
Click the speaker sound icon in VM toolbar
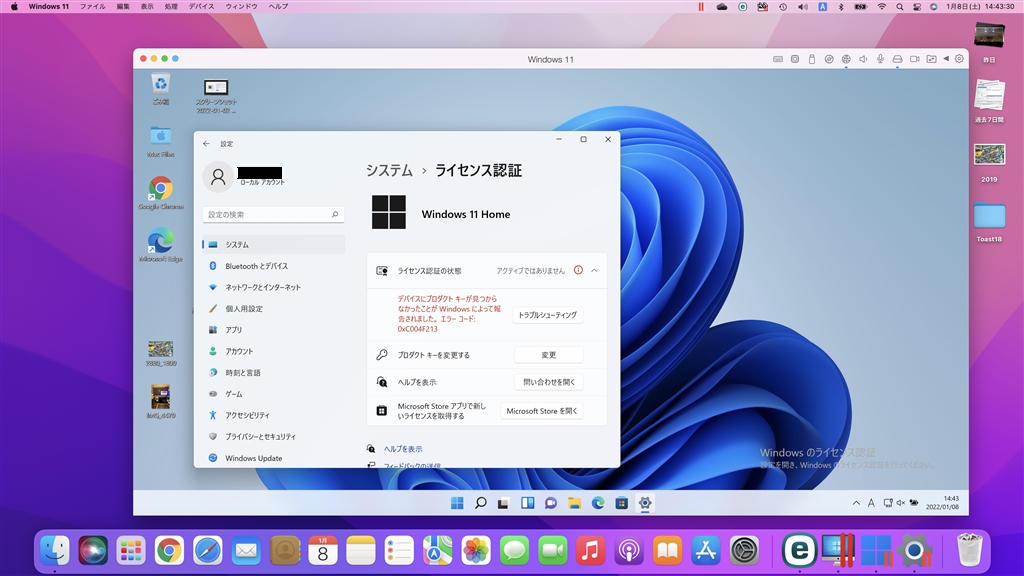[x=863, y=59]
